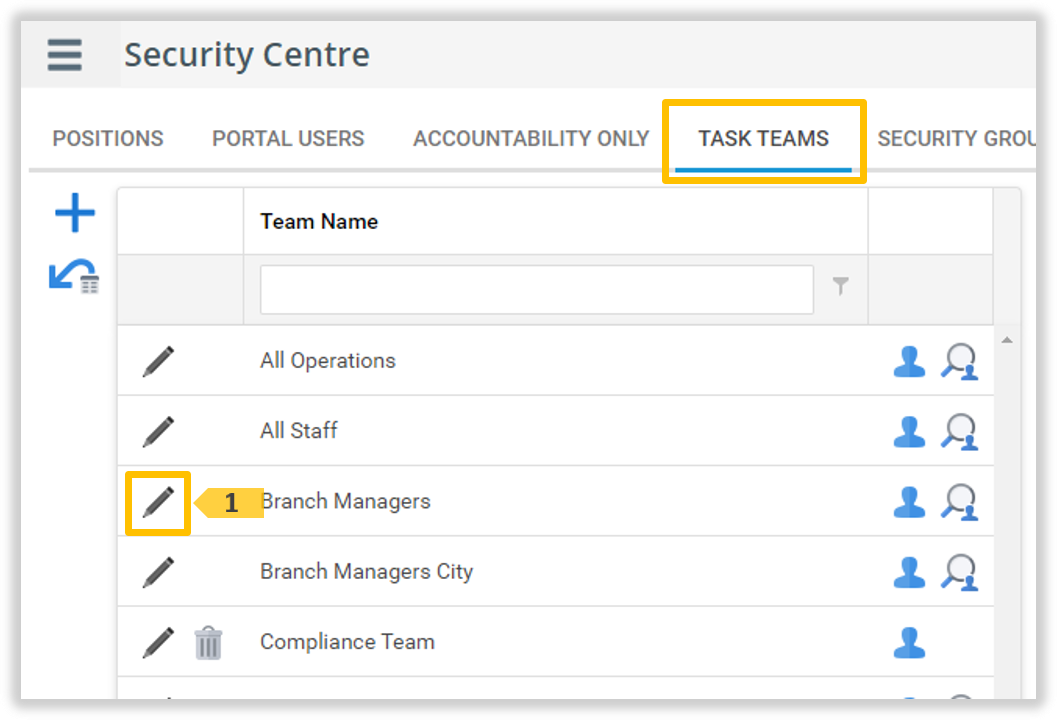1057x720 pixels.
Task: Edit the Branch Managers team with the pencil icon
Action: (x=157, y=501)
